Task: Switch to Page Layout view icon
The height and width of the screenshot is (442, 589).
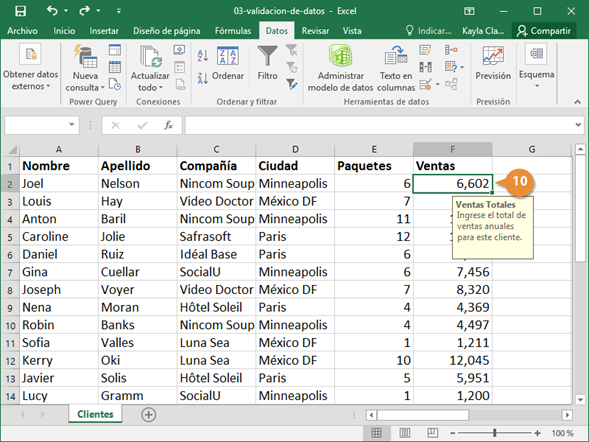Action: (x=405, y=433)
